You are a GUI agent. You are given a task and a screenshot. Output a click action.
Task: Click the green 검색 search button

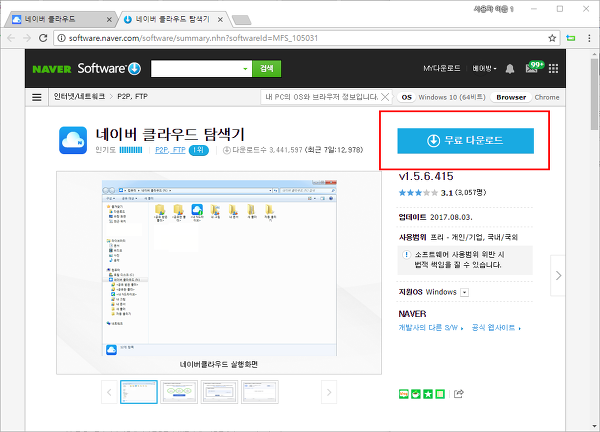[x=267, y=68]
